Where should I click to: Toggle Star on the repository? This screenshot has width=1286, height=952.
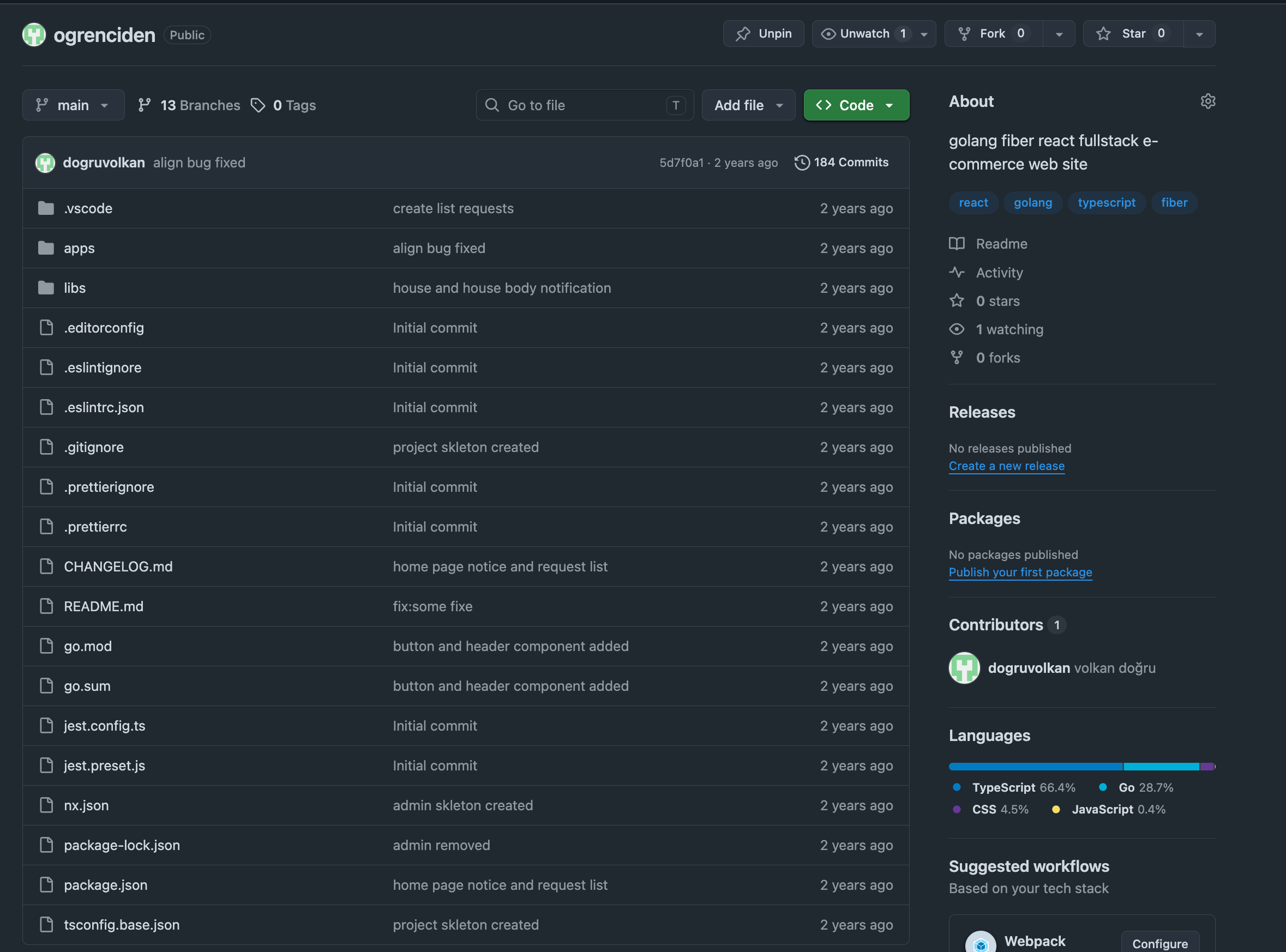tap(1133, 33)
